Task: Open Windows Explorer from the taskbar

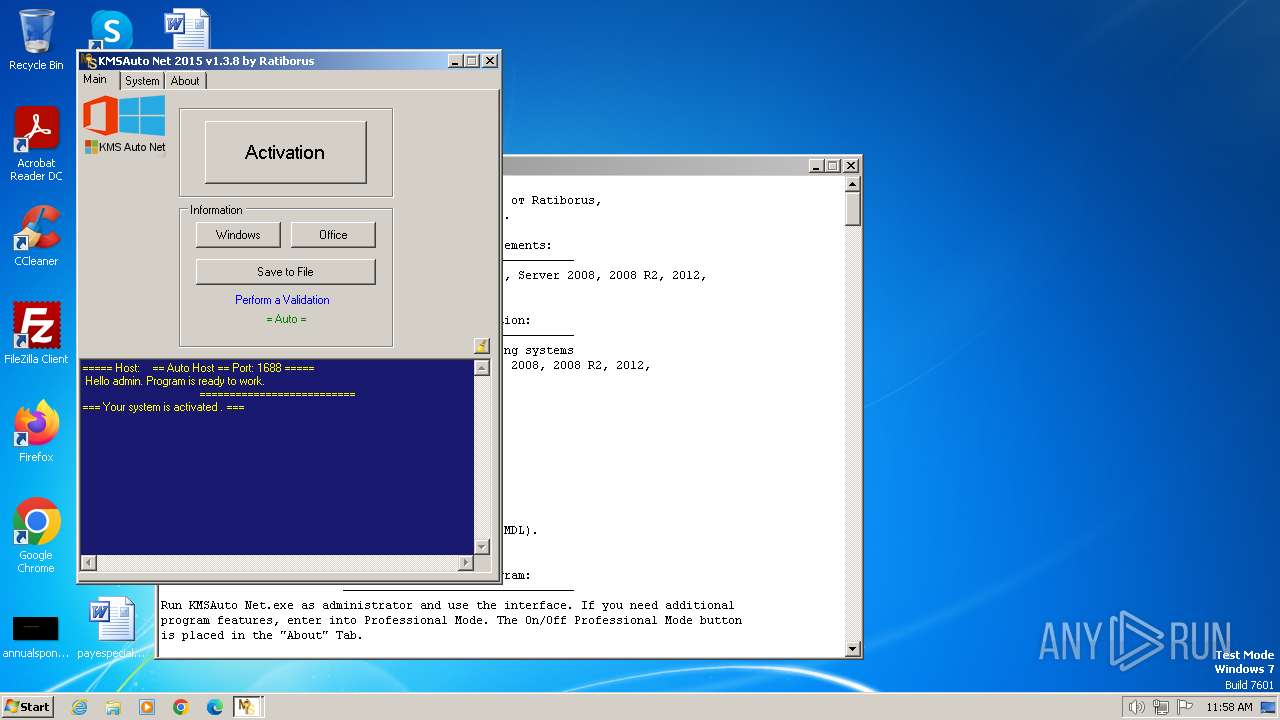Action: (113, 707)
